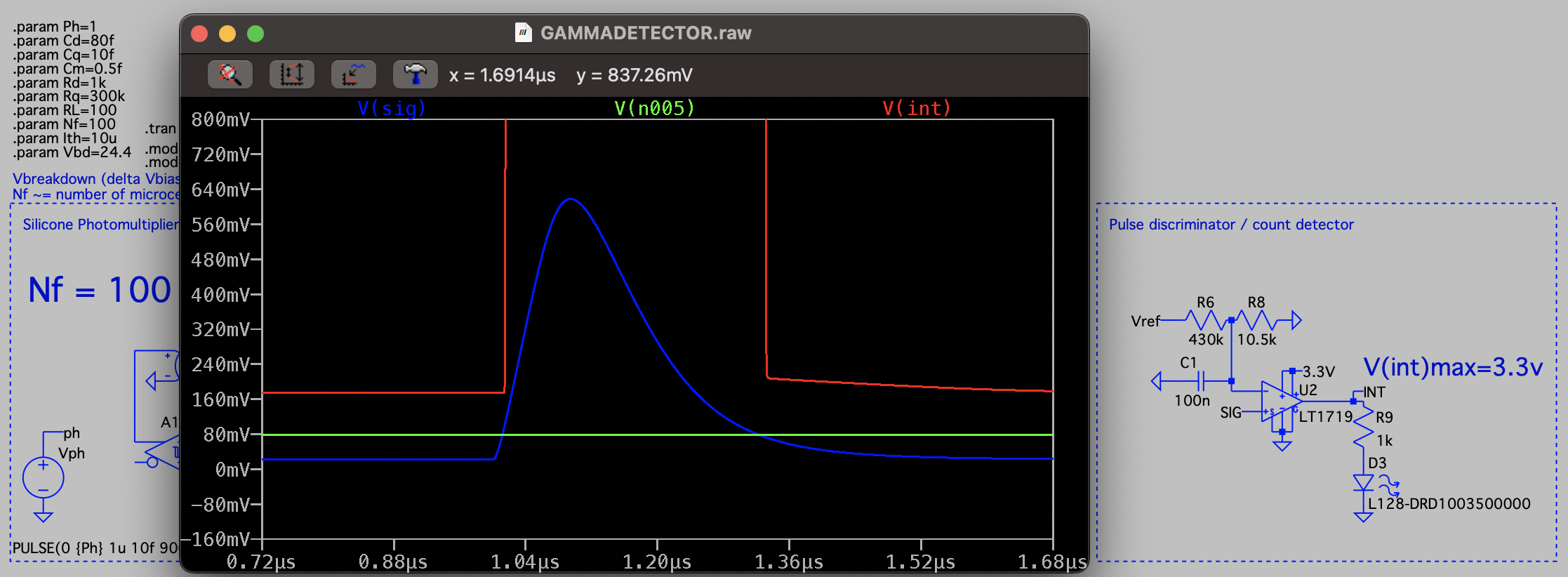Select the V(int) trace label
The width and height of the screenshot is (1568, 577).
pyautogui.click(x=917, y=108)
